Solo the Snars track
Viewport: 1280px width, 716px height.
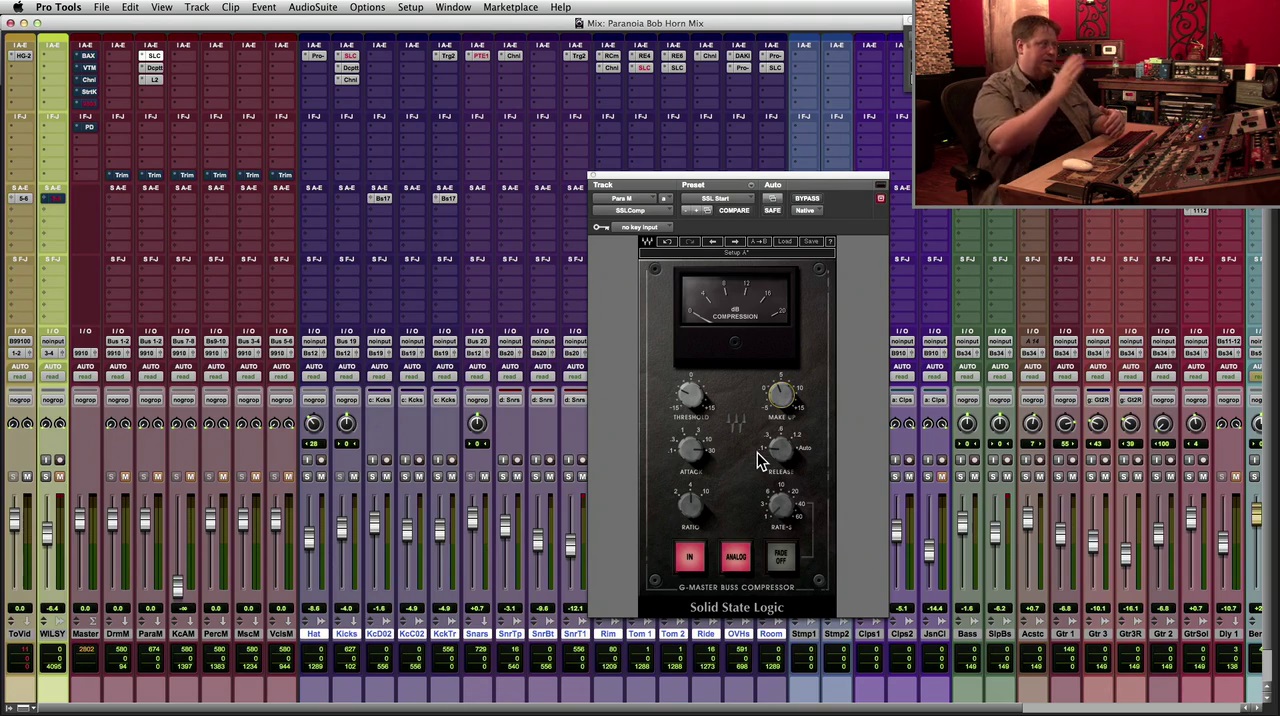click(470, 476)
